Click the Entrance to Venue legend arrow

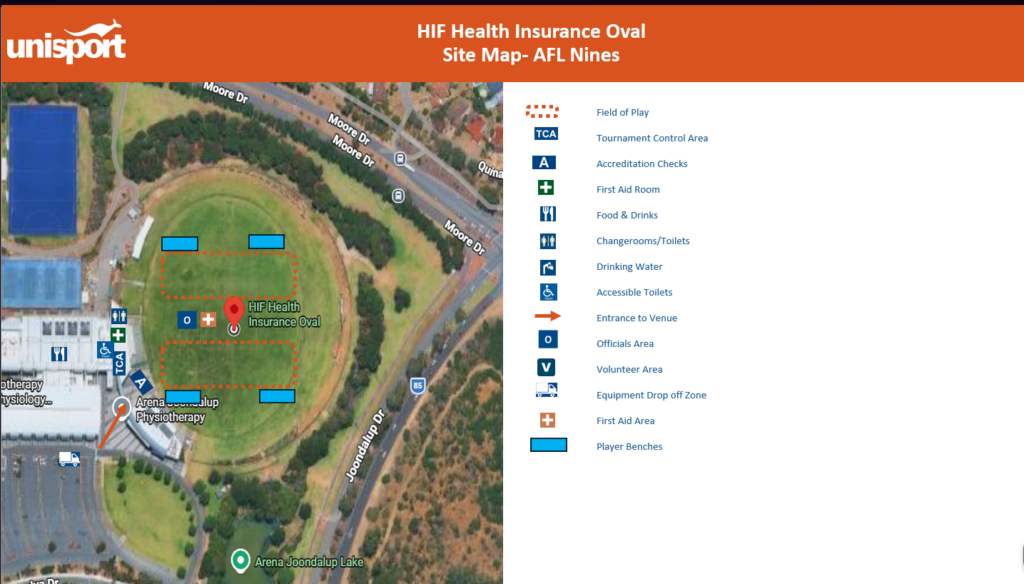click(547, 316)
